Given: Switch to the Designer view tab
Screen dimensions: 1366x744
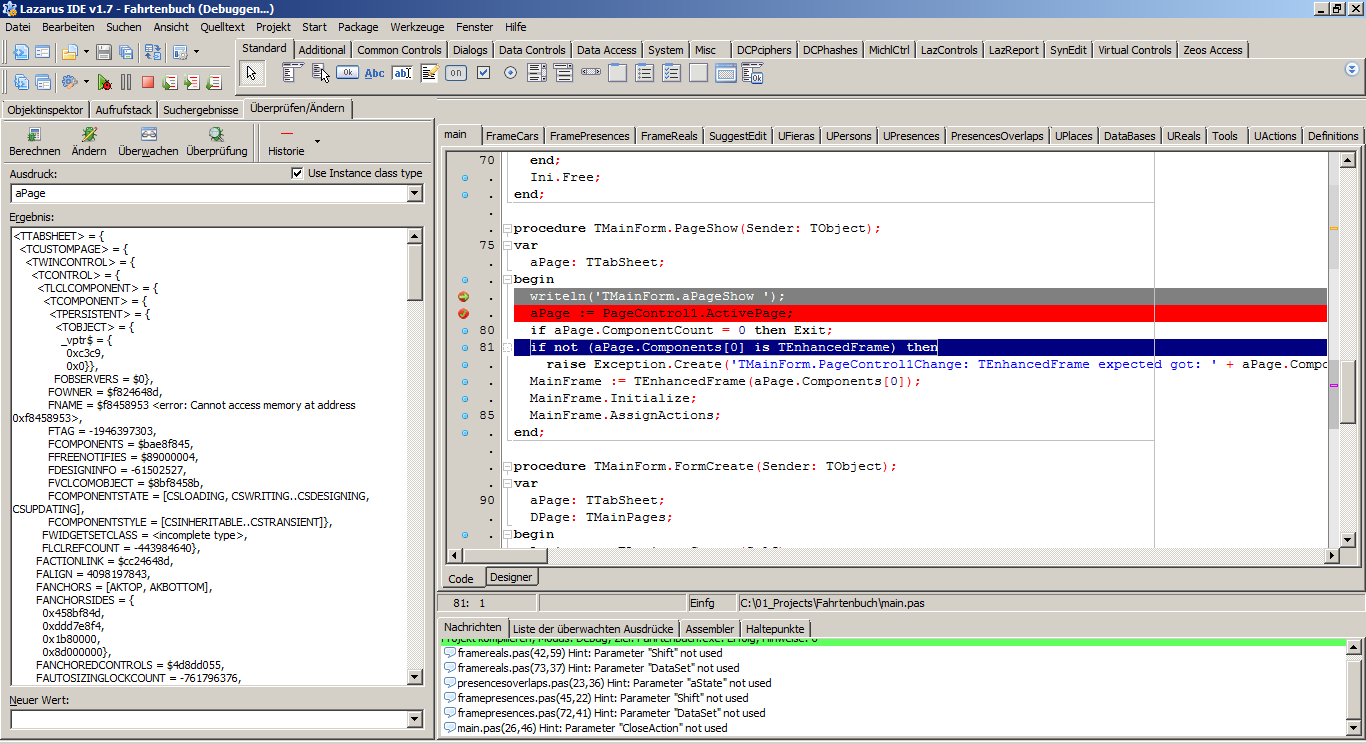Looking at the screenshot, I should tap(511, 577).
